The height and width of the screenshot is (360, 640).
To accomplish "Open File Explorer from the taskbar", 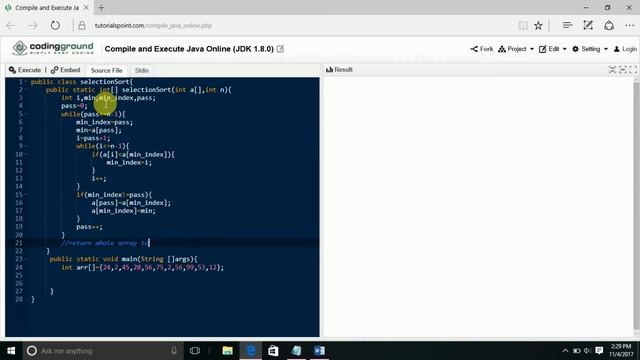I will pyautogui.click(x=227, y=351).
